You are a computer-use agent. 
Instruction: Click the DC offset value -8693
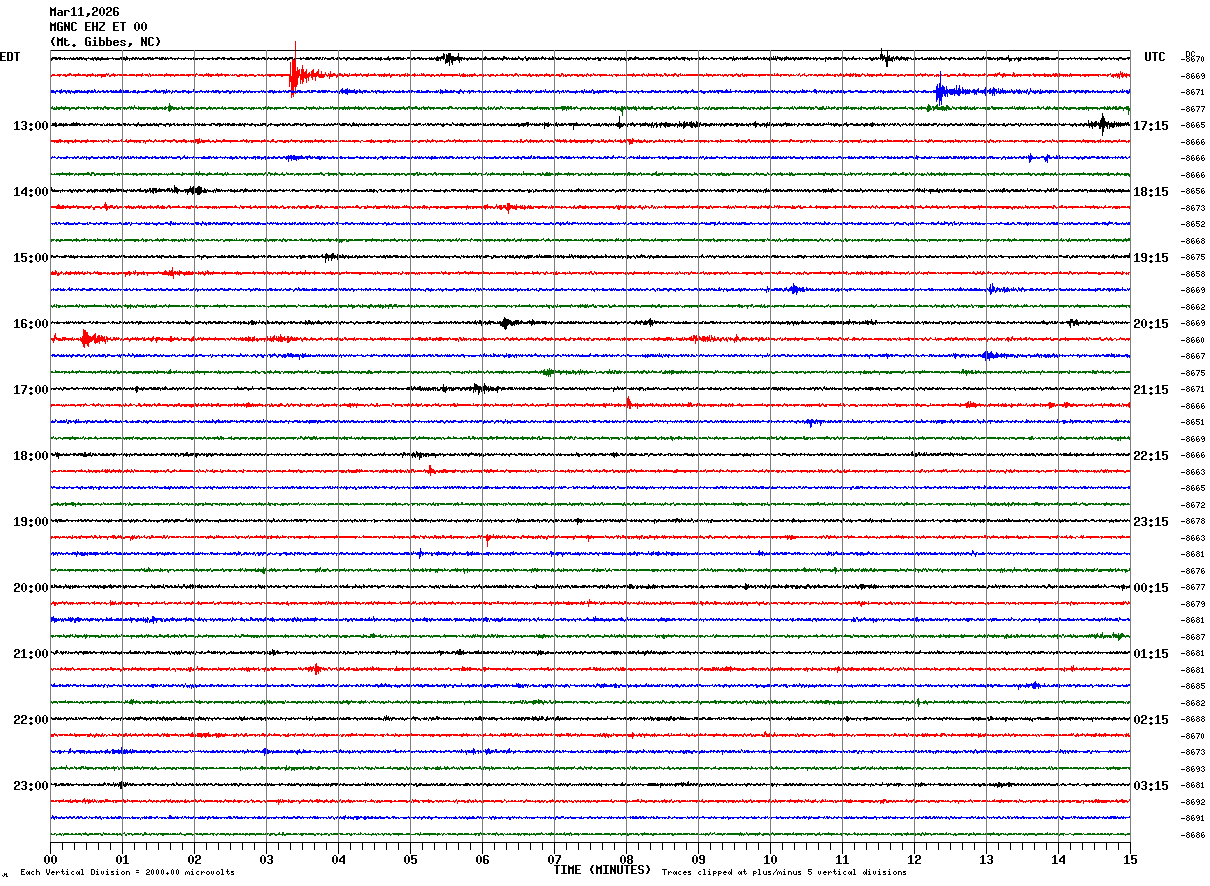[x=1194, y=769]
